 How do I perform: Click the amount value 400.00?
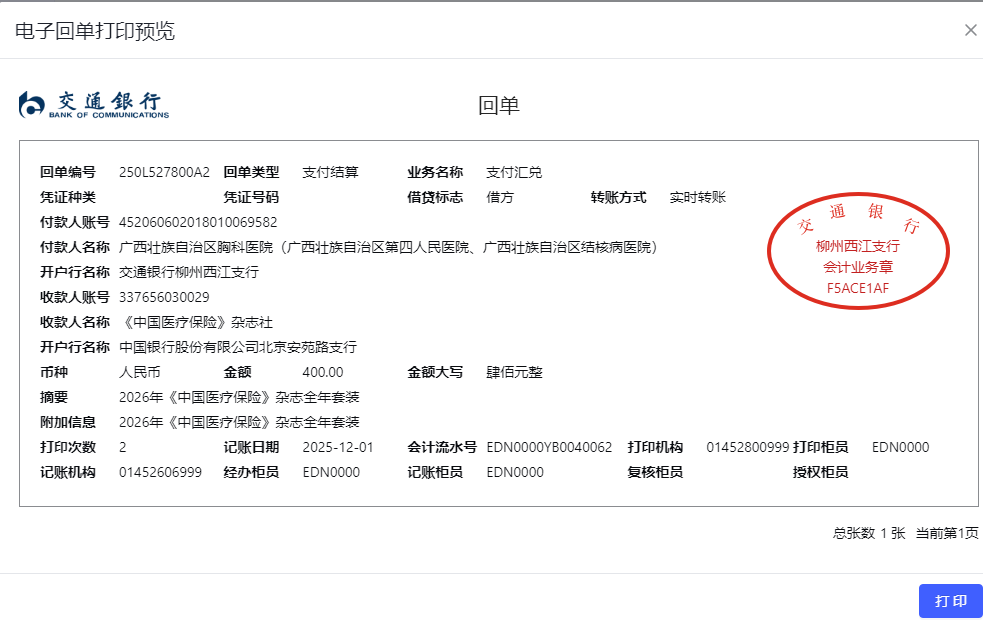point(323,372)
